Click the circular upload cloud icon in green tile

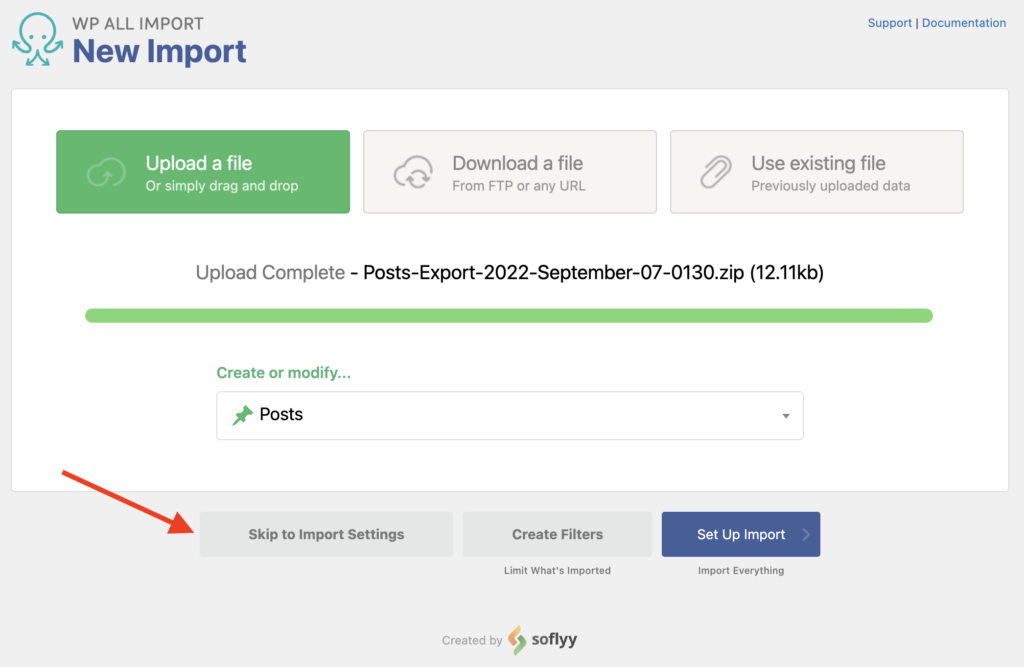(x=105, y=171)
